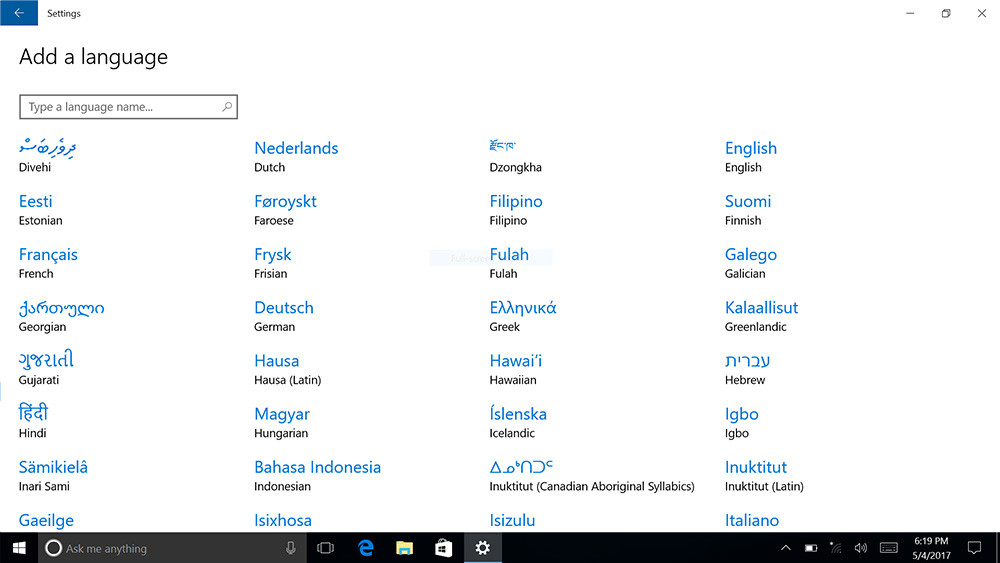Click the back arrow in Settings
Viewport: 1000px width, 563px height.
coord(18,13)
